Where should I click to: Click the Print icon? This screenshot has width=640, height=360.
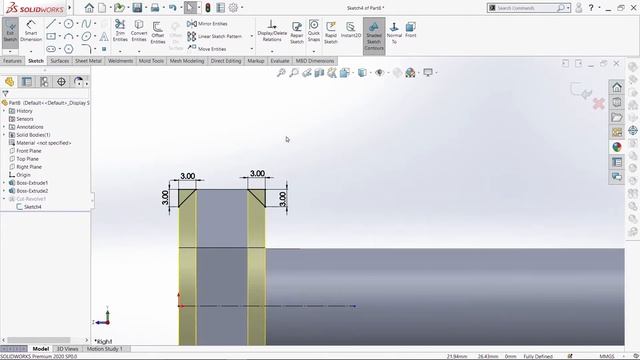point(155,8)
